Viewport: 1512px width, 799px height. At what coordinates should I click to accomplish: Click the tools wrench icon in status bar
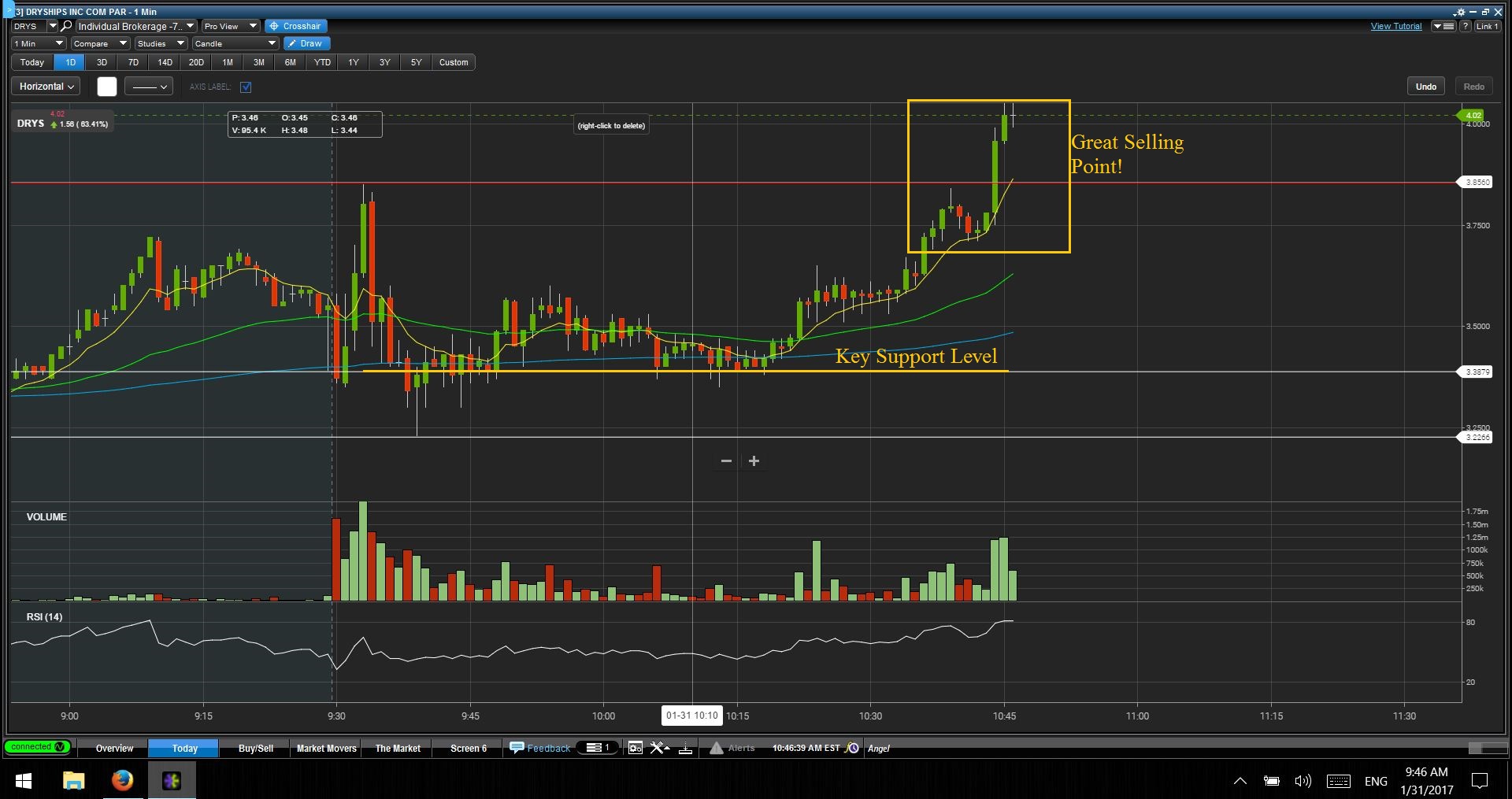659,748
